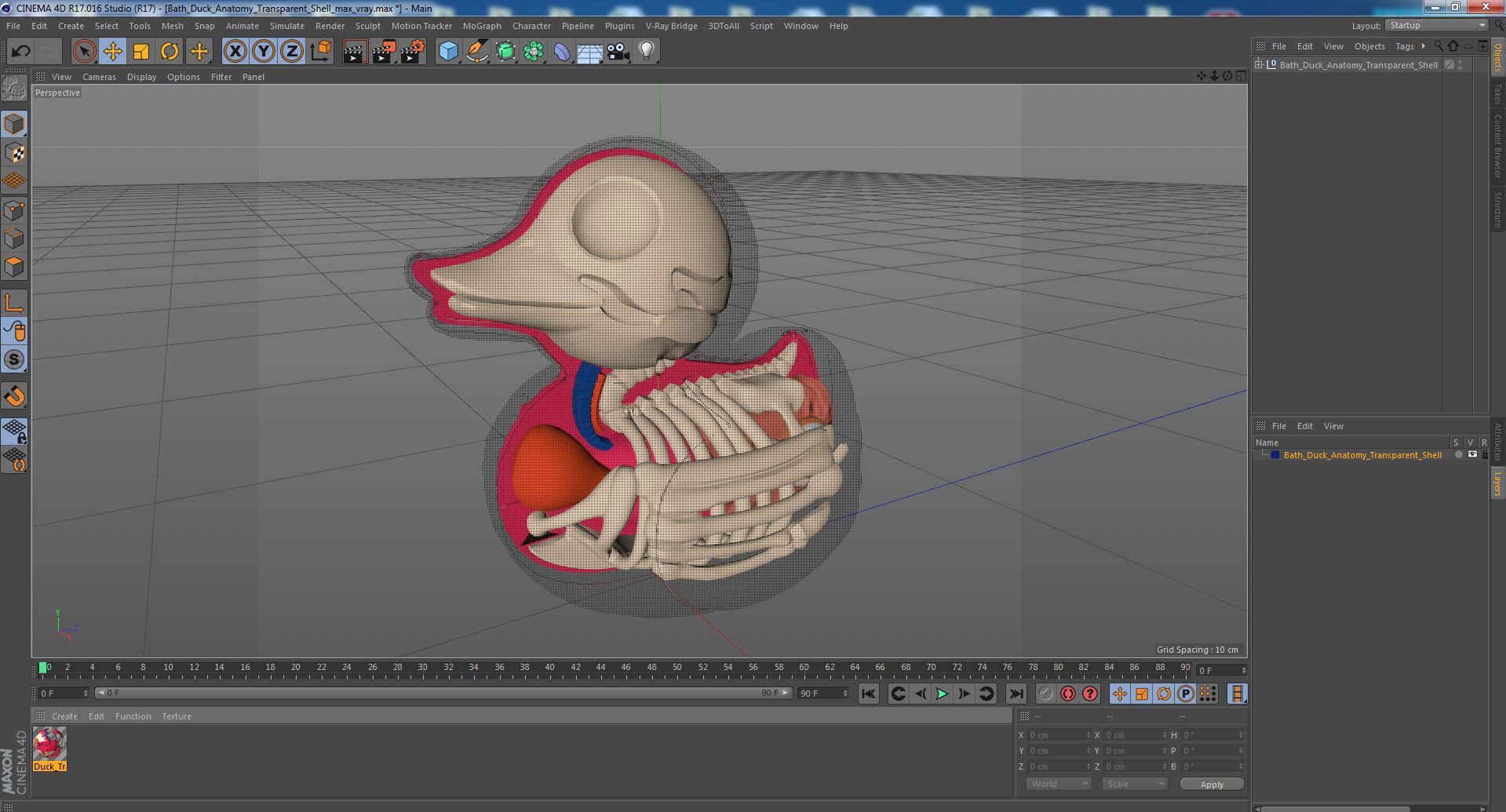Open the Edit Render Settings icon
1506x812 pixels.
pyautogui.click(x=413, y=52)
